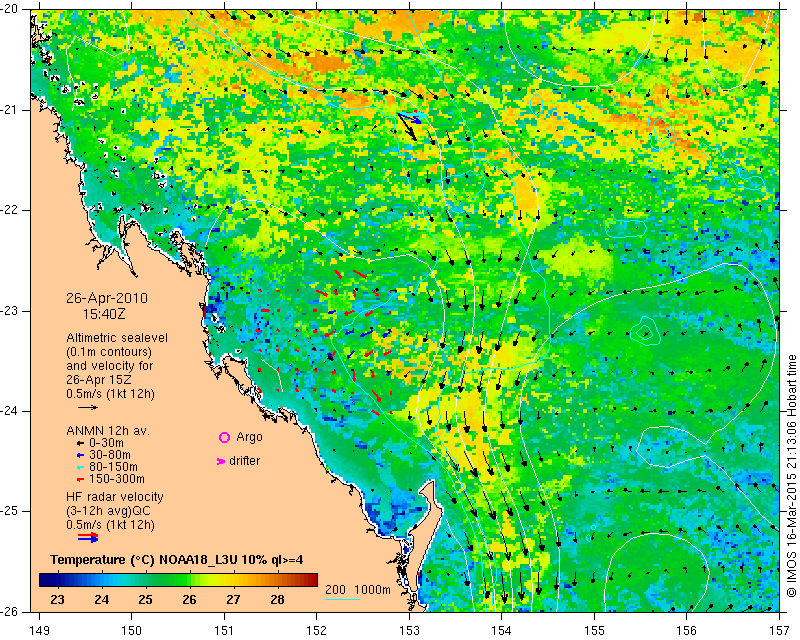Click the blue 30-80m arrow legend icon
The image size is (800, 640).
[80, 455]
